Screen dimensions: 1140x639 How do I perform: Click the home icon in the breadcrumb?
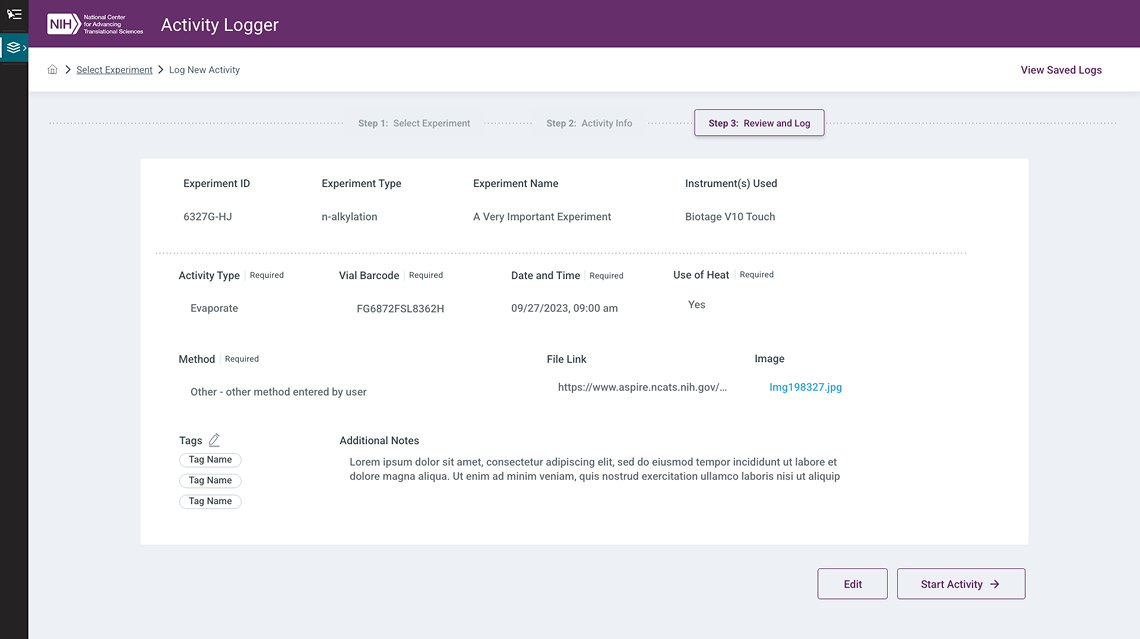coord(52,69)
